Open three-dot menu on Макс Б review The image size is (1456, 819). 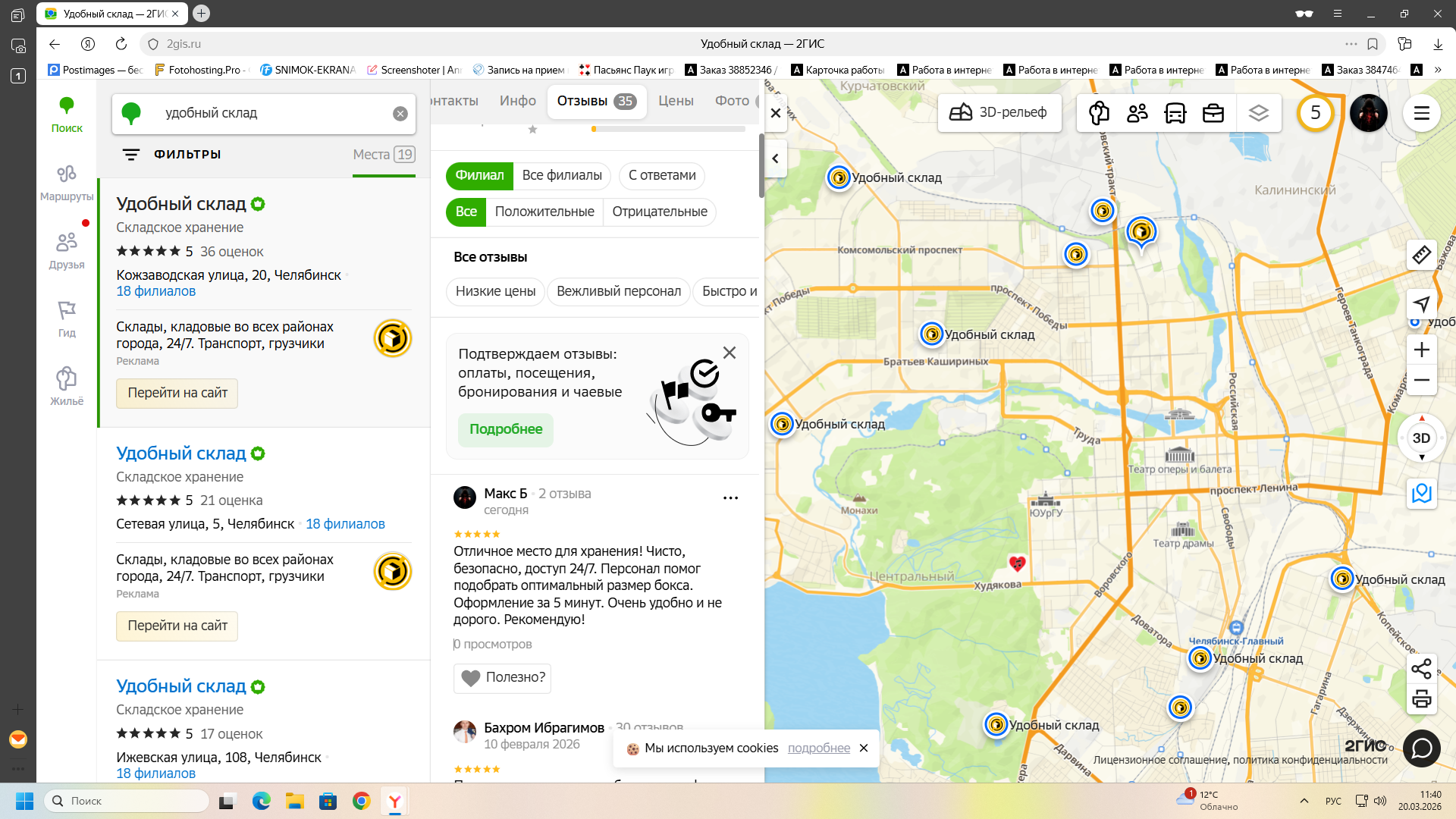730,498
